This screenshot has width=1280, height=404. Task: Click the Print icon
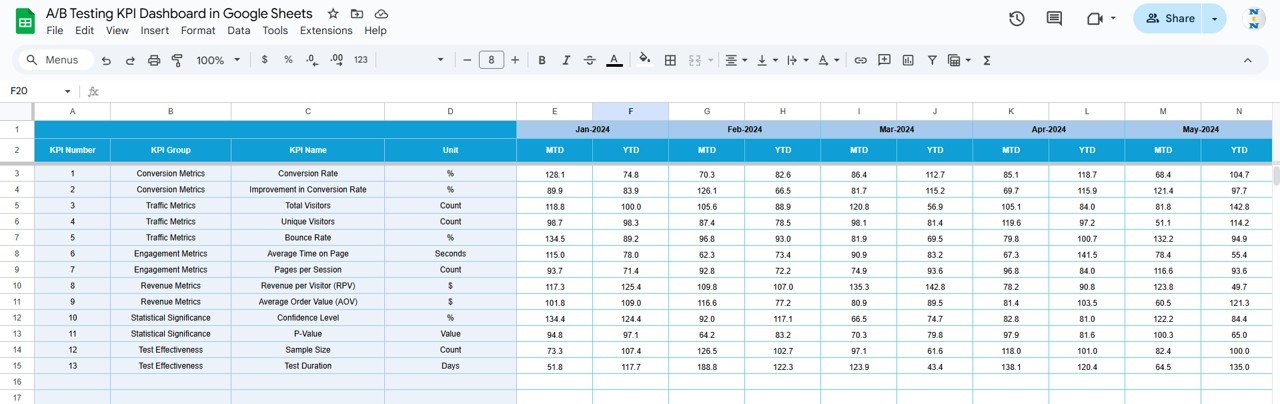click(154, 60)
